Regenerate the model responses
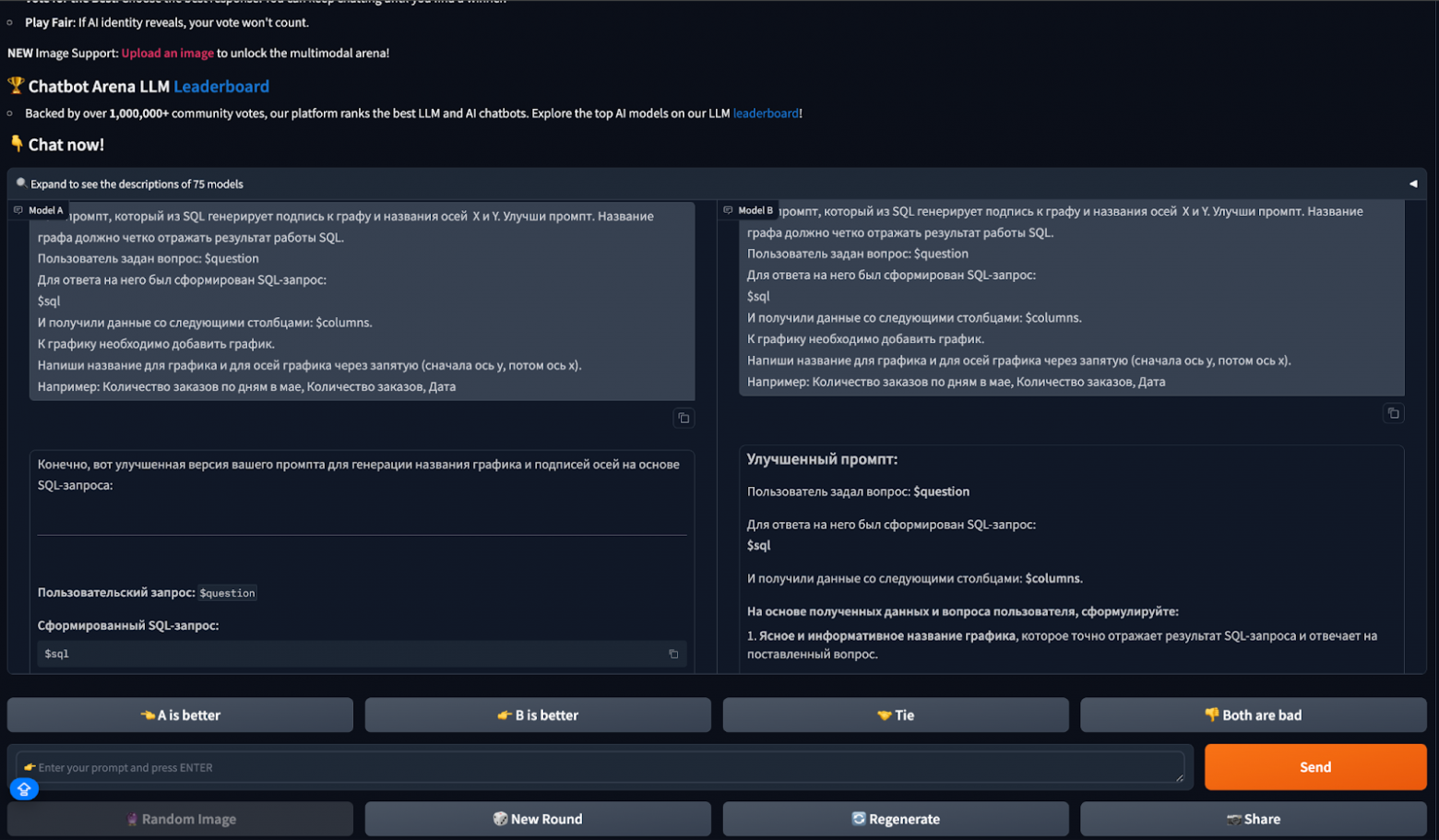The image size is (1439, 840). [896, 819]
